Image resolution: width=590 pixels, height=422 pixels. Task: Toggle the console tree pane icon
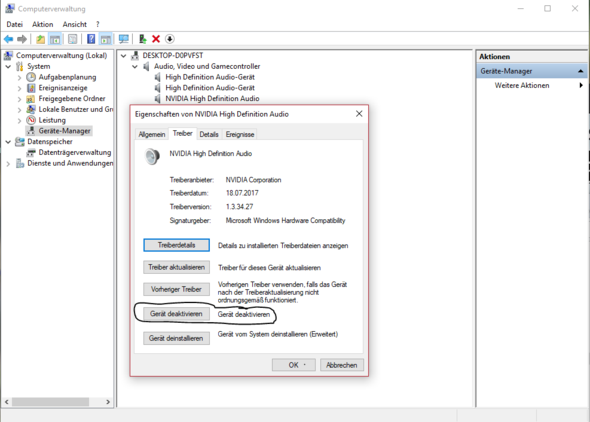(x=55, y=39)
